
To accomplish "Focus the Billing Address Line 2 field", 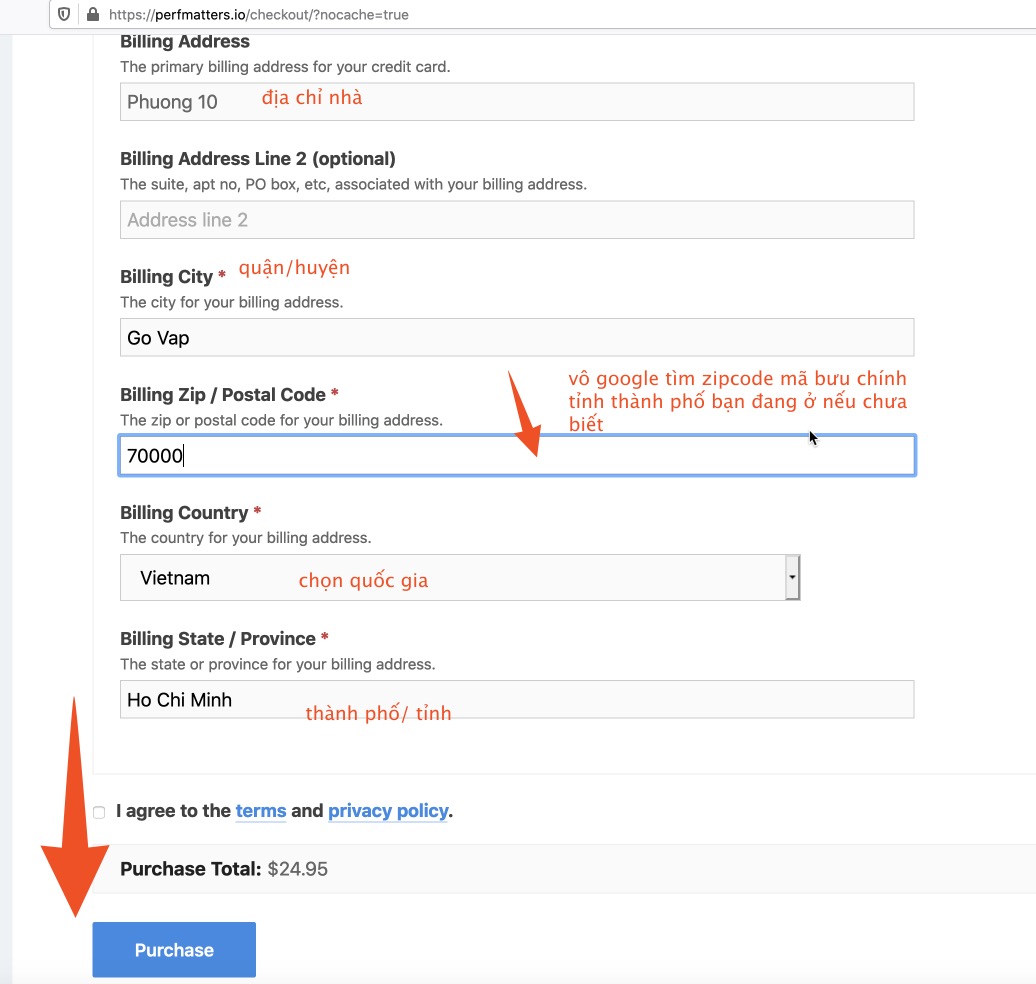I will [516, 220].
